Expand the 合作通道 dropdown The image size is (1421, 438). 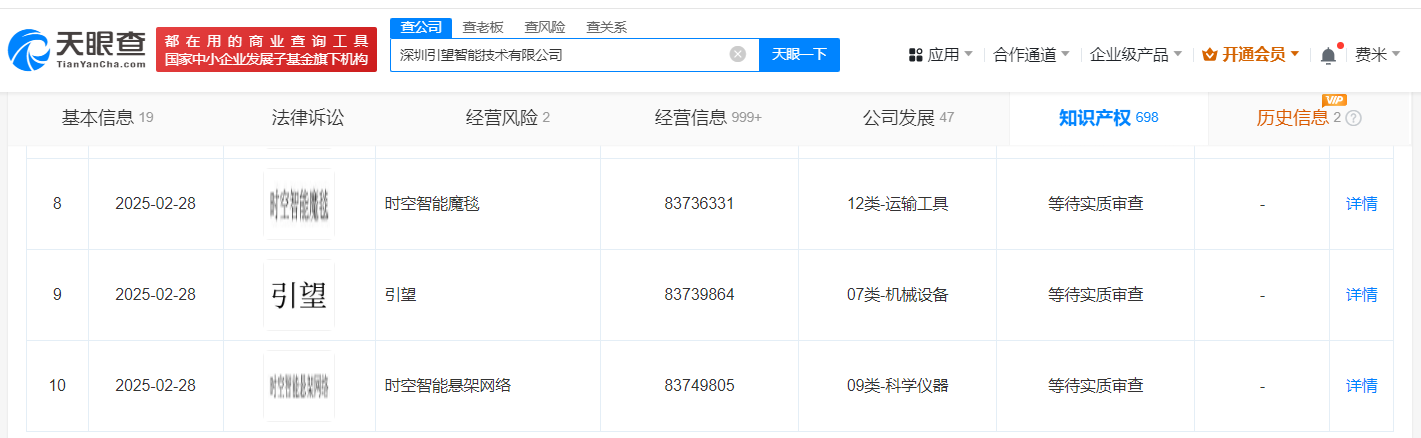click(1031, 55)
